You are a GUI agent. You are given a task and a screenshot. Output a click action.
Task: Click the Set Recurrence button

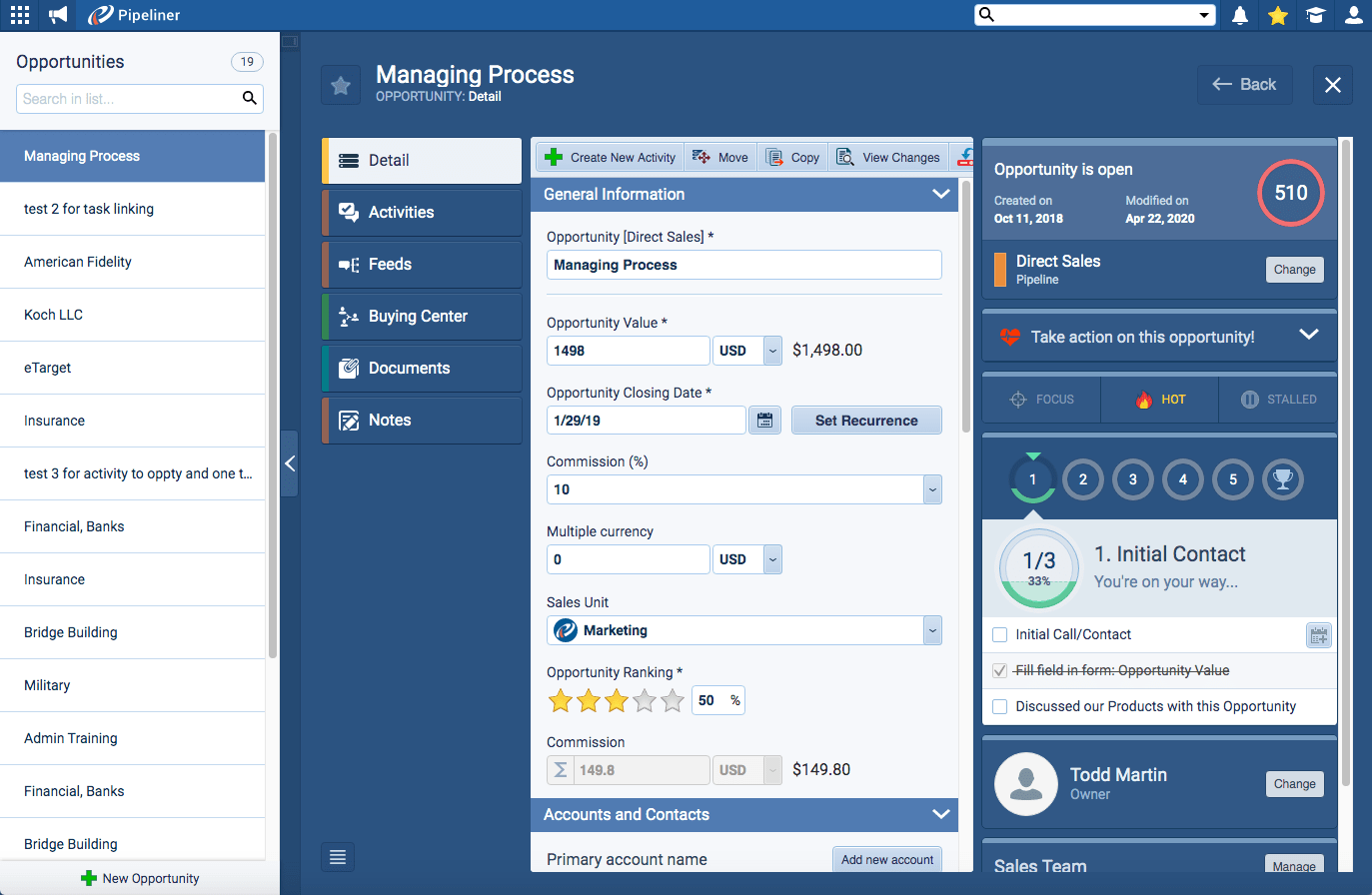[x=866, y=421]
